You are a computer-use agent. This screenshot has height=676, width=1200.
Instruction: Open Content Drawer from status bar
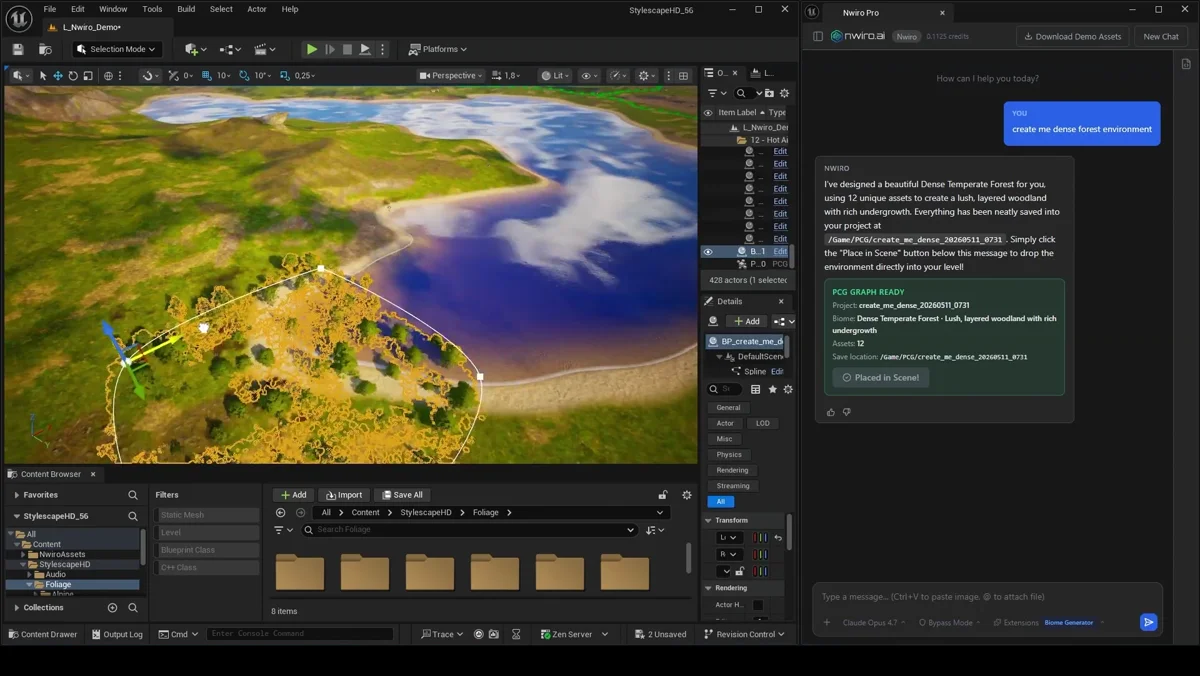pyautogui.click(x=43, y=634)
